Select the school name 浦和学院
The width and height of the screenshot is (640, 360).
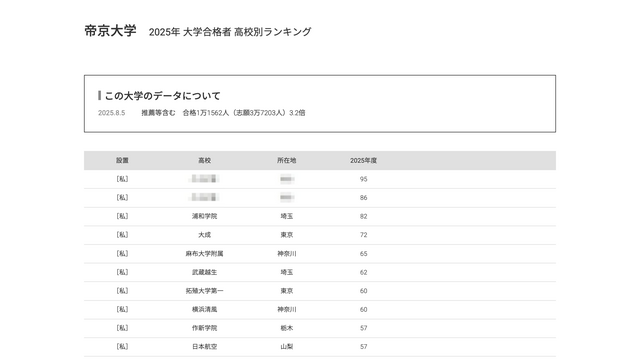pos(204,216)
